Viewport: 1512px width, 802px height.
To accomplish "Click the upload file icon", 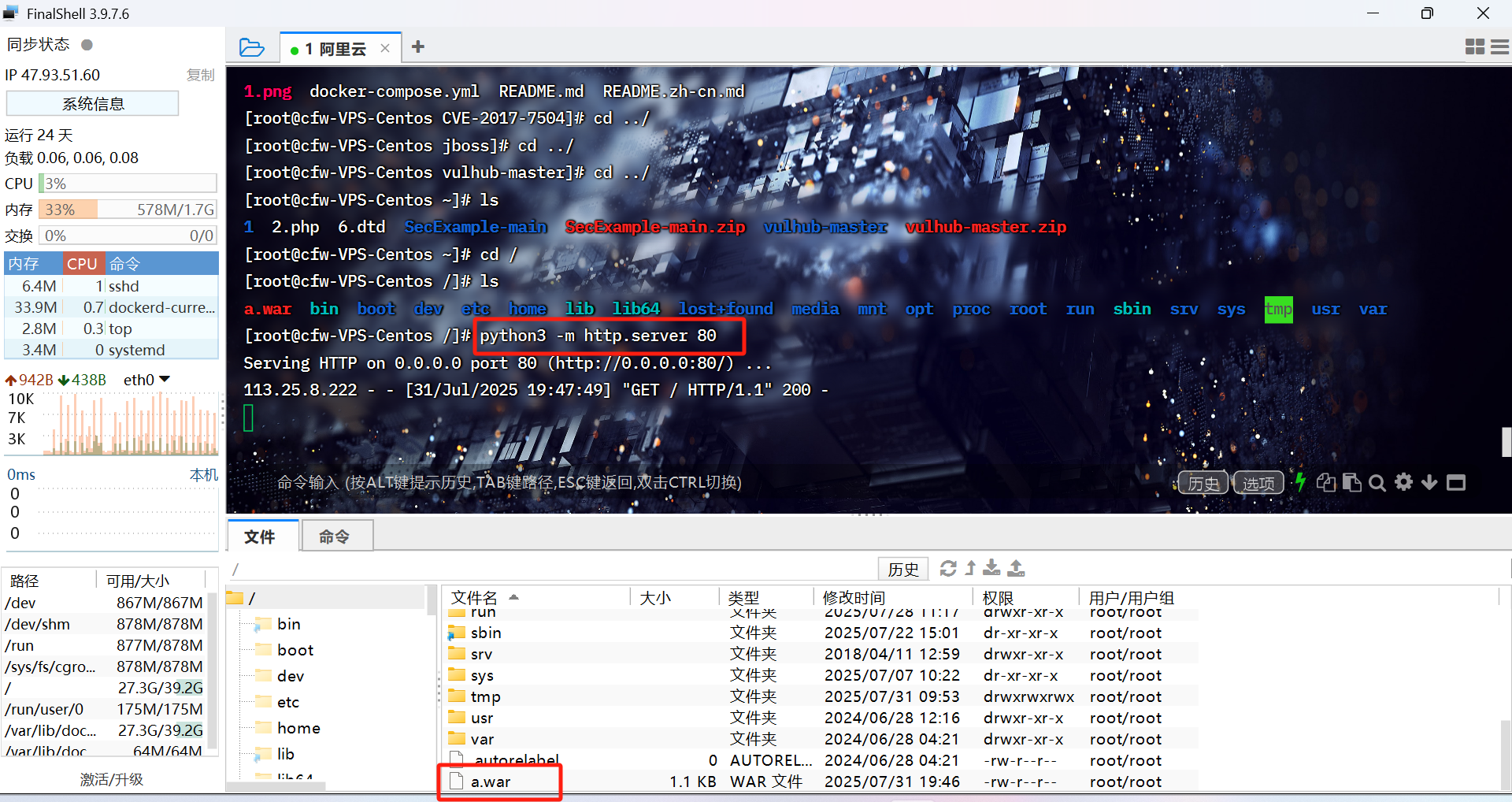I will 1017,568.
